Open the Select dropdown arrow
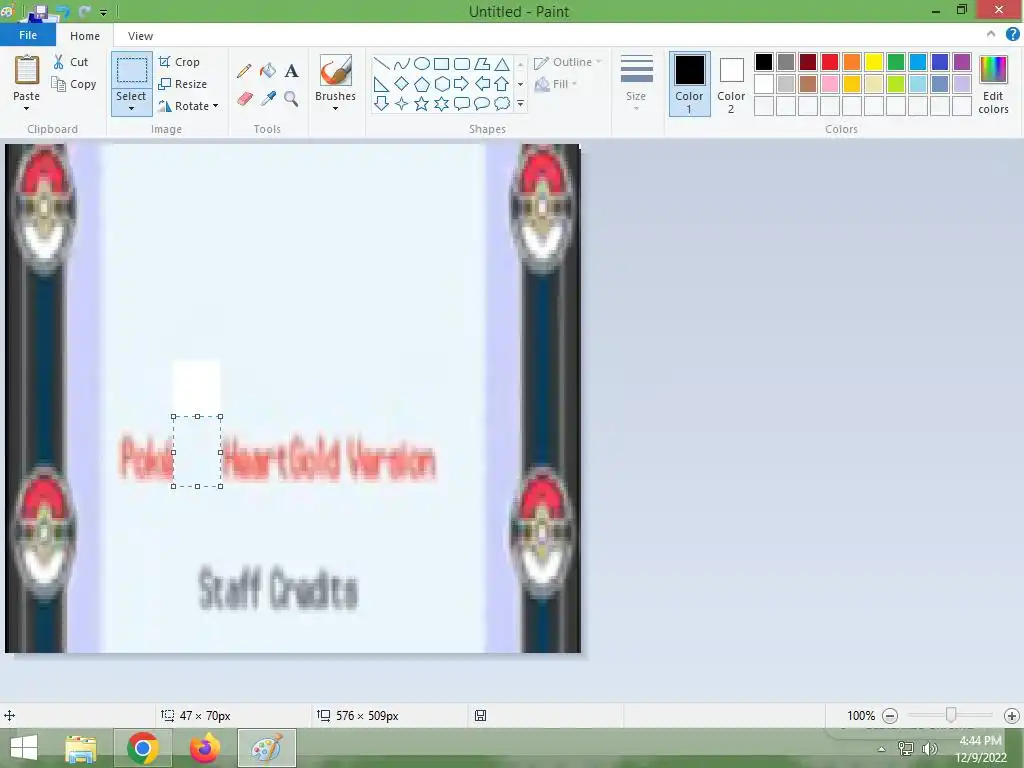This screenshot has height=768, width=1024. (131, 108)
